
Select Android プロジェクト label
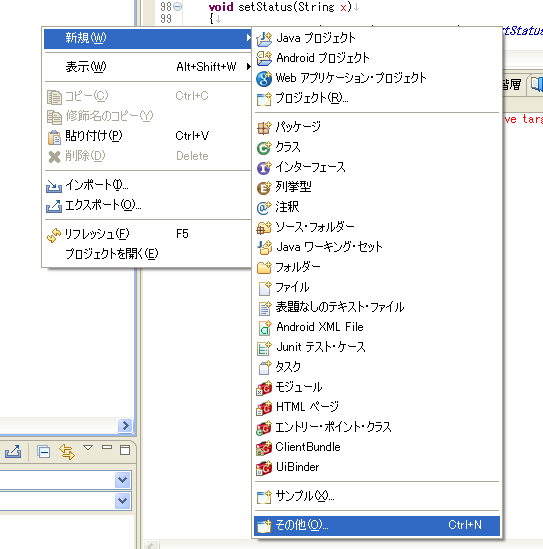[x=322, y=58]
